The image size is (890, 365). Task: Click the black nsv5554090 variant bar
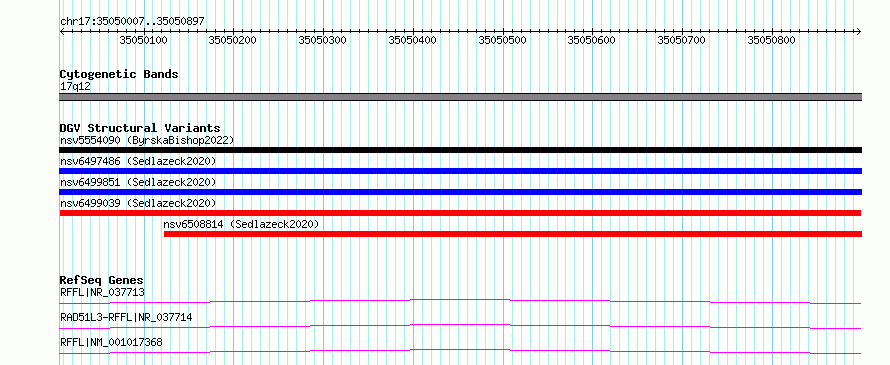tap(460, 150)
